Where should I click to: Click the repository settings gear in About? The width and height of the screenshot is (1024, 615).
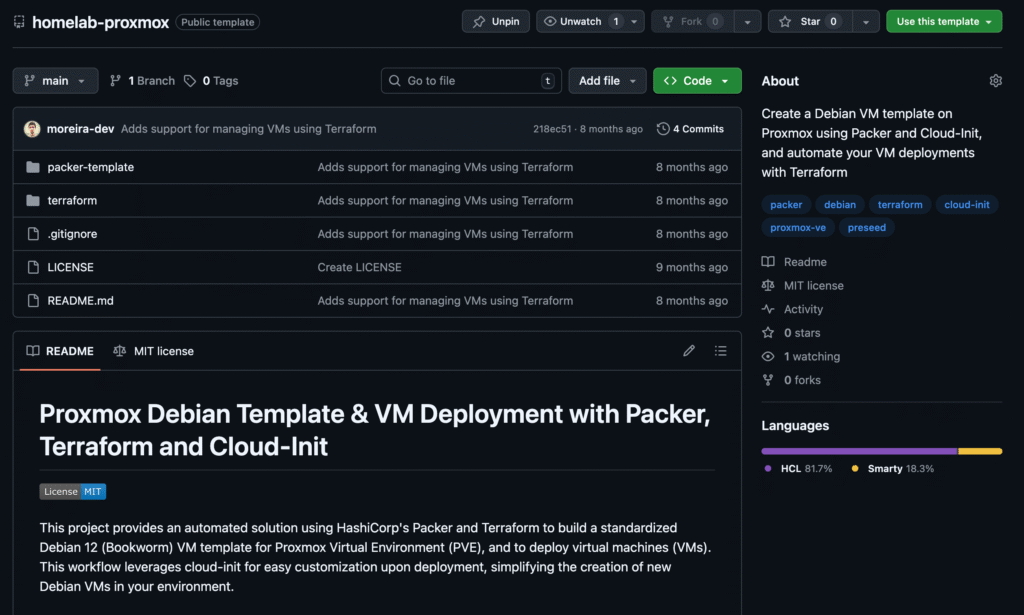point(995,81)
